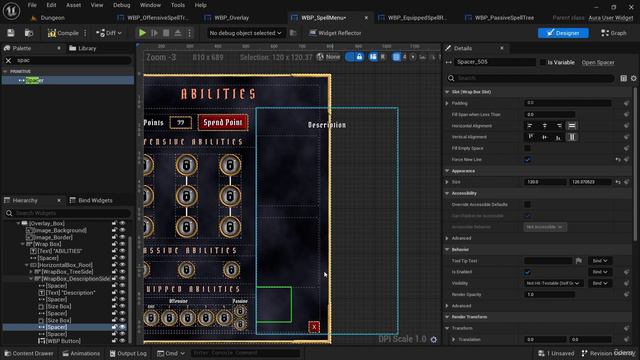
Task: Switch to Graph mode
Action: pos(614,33)
